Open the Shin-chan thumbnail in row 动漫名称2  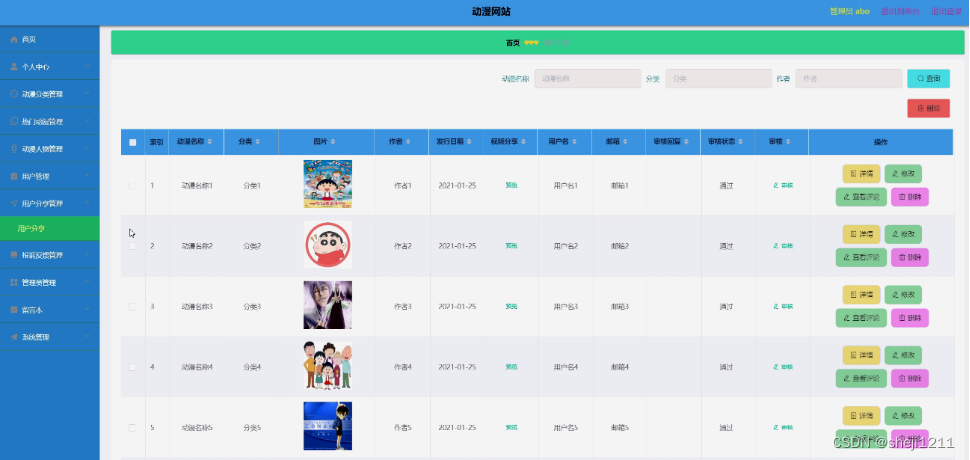(x=328, y=245)
